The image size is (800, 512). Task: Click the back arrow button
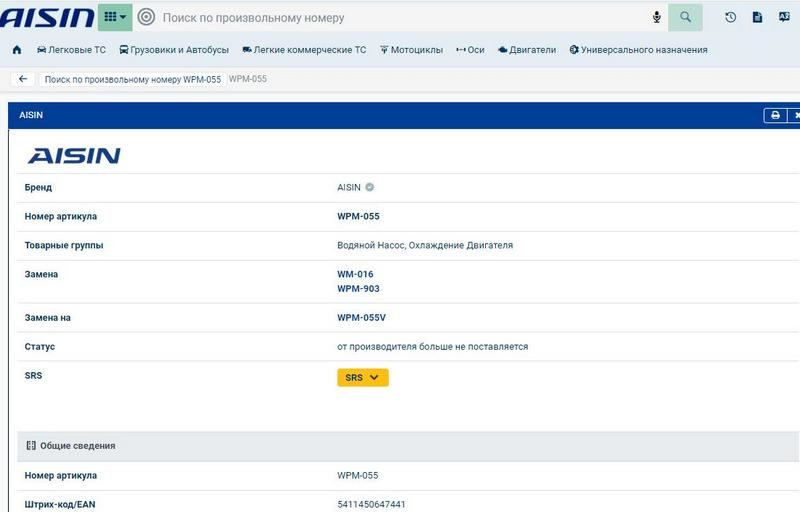click(22, 79)
